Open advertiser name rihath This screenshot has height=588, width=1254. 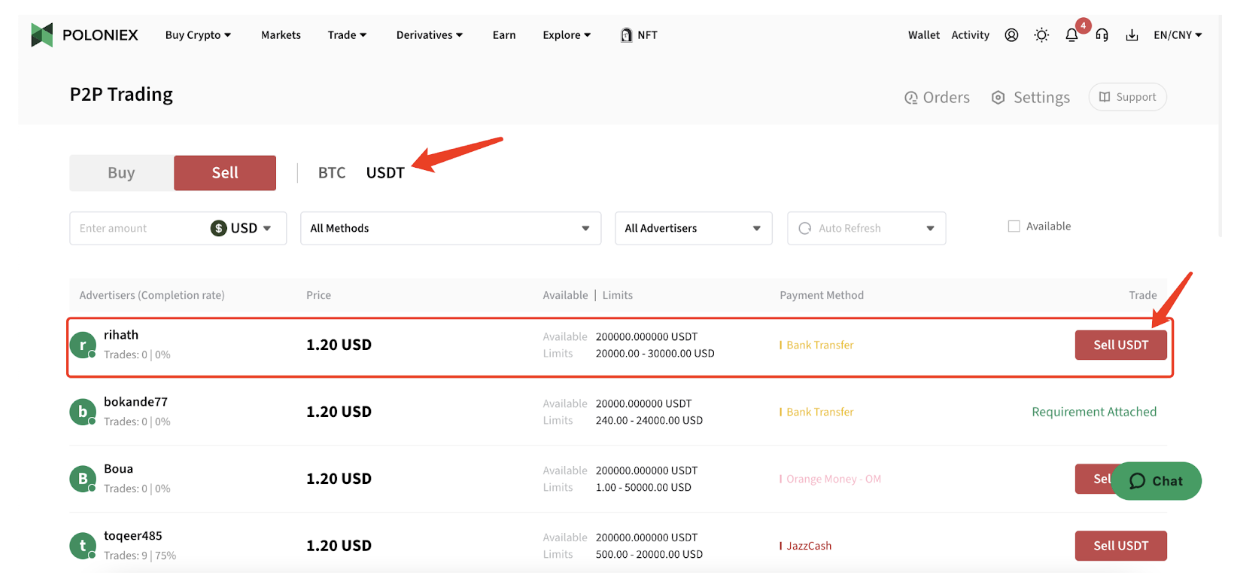[121, 335]
